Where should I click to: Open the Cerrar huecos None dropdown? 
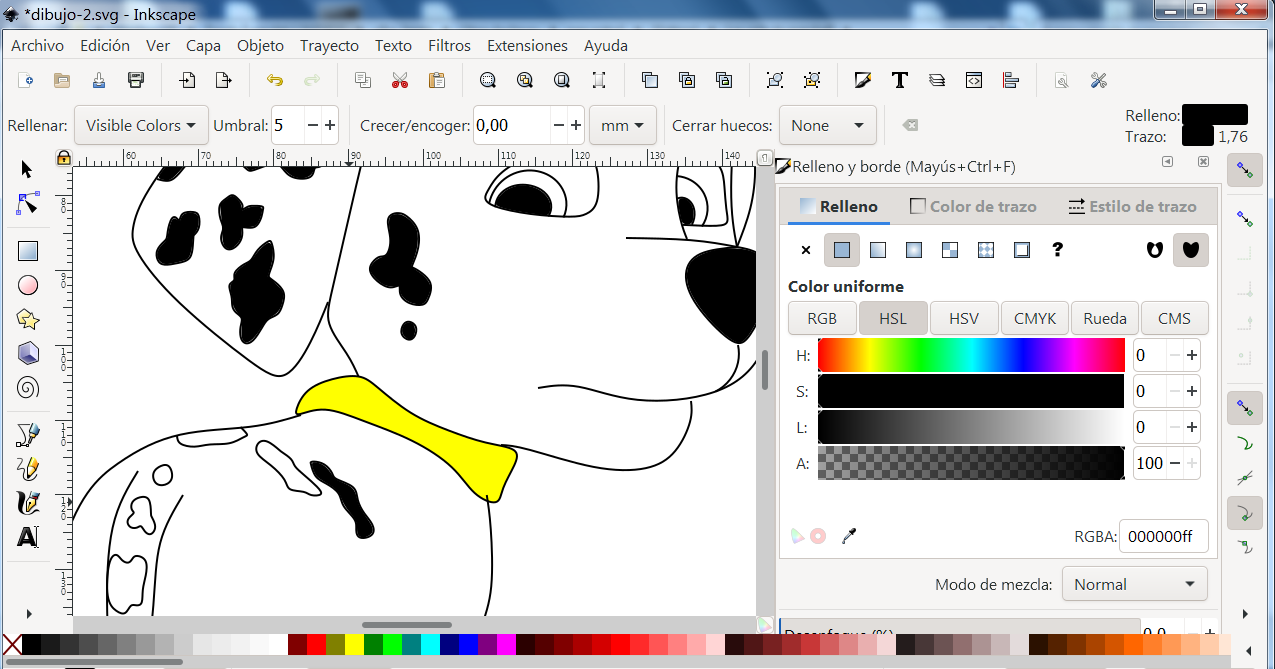click(x=828, y=125)
